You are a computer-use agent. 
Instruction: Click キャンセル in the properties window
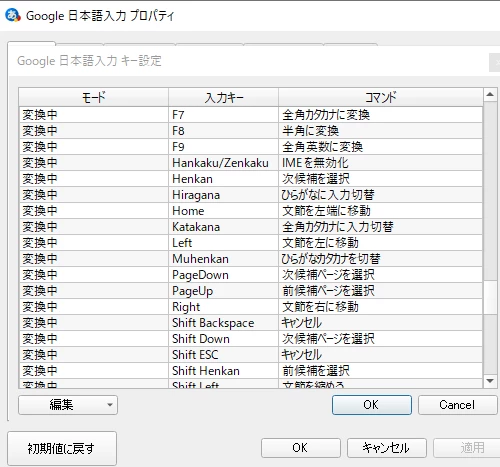[387, 448]
